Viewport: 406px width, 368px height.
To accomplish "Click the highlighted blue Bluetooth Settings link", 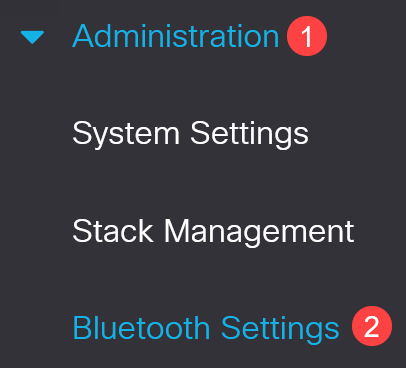I will 206,328.
